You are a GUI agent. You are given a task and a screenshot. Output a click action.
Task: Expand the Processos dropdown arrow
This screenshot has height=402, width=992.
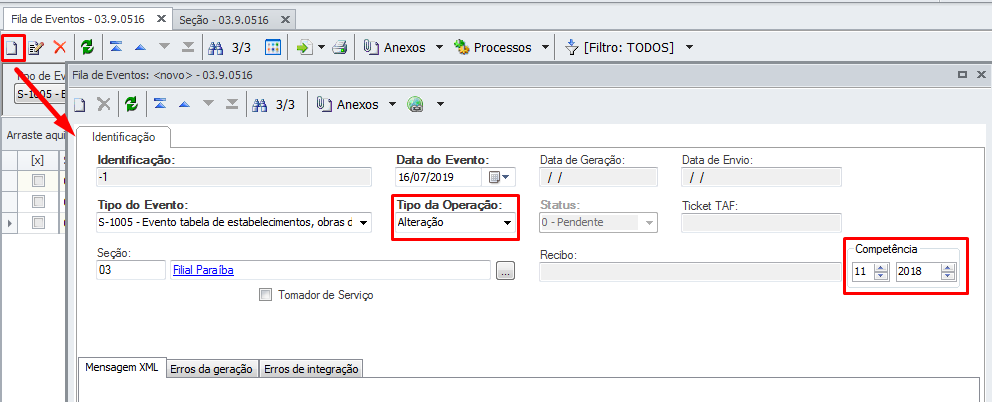pyautogui.click(x=545, y=47)
